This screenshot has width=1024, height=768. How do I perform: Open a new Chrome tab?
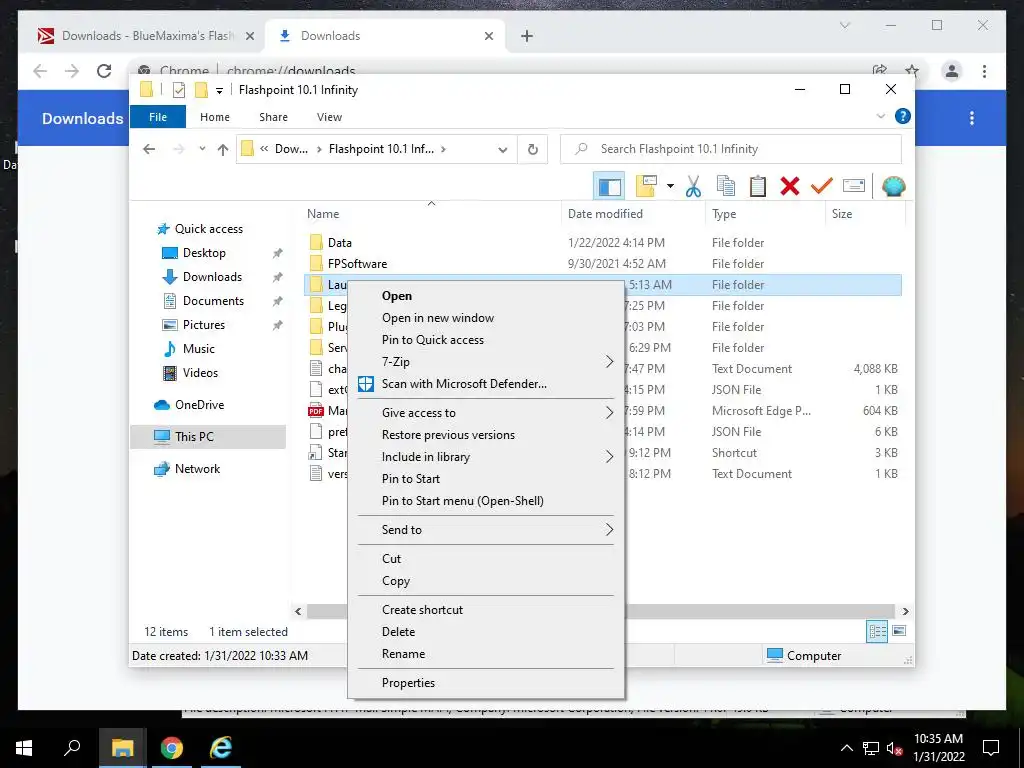[527, 37]
